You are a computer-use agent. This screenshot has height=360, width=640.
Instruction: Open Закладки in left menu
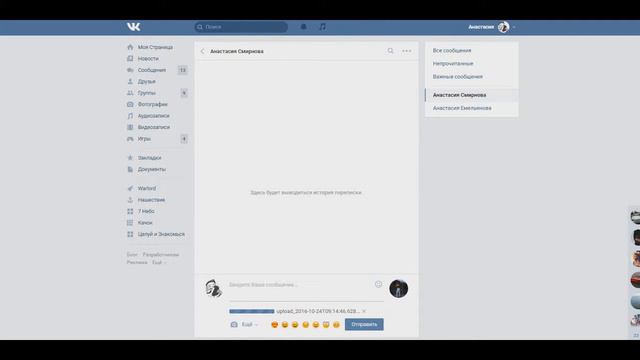coord(149,158)
